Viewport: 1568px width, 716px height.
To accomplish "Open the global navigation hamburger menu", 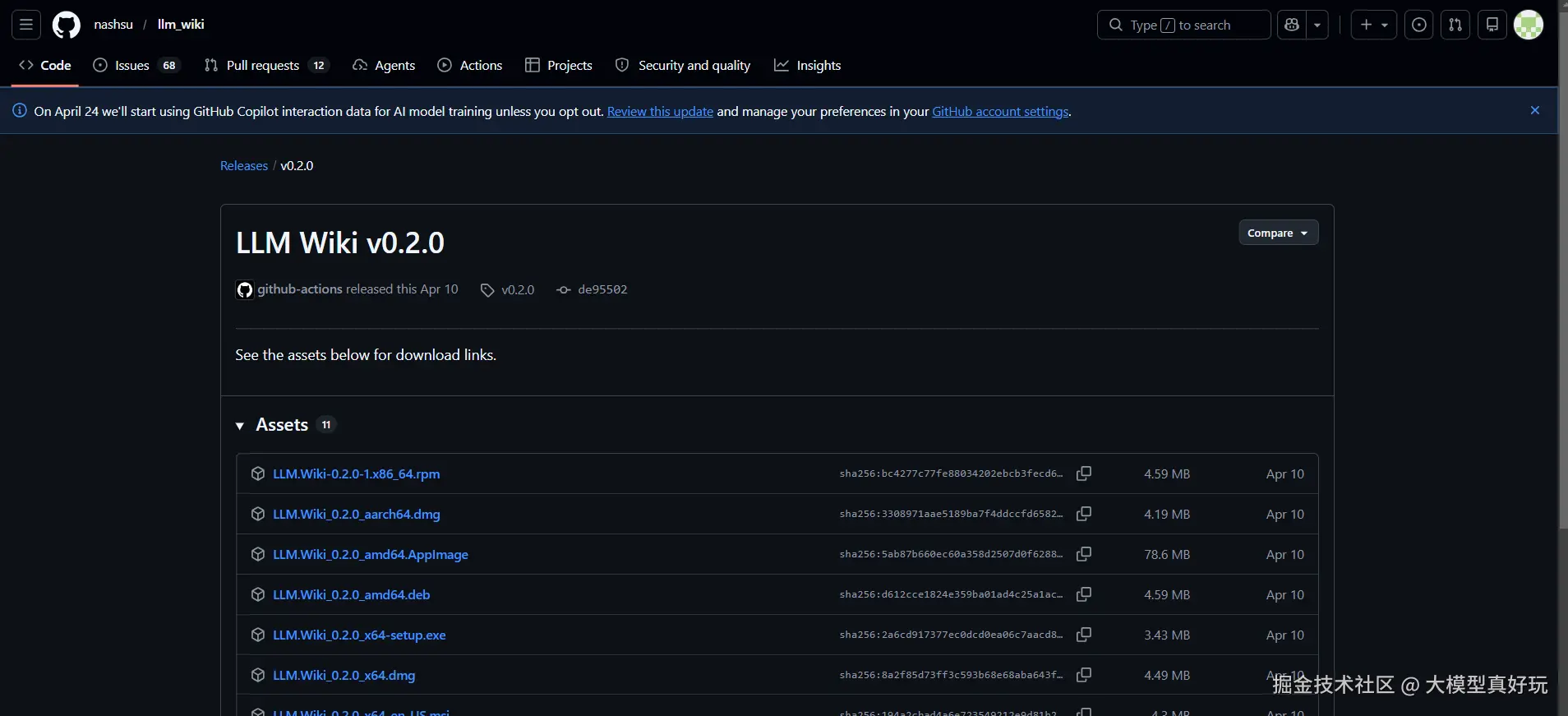I will tap(26, 25).
